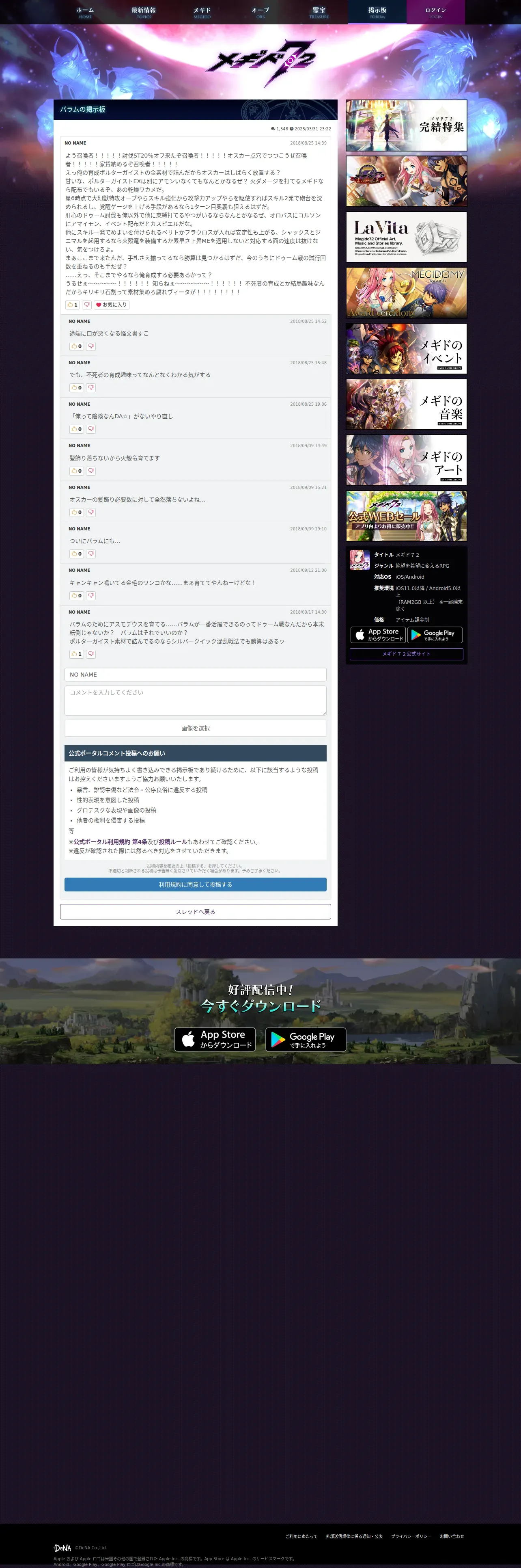Open the お問い合わせ footer link
This screenshot has width=521, height=1568.
pyautogui.click(x=452, y=1536)
